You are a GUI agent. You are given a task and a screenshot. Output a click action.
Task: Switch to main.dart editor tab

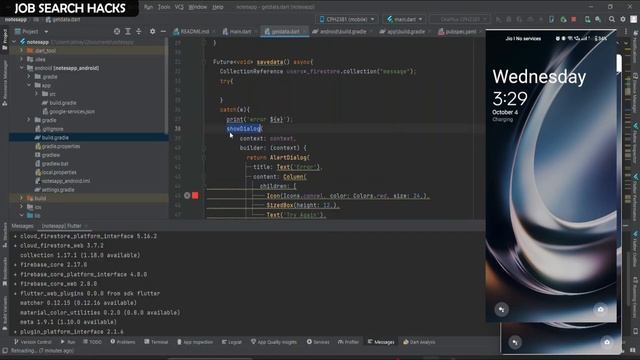(x=237, y=31)
